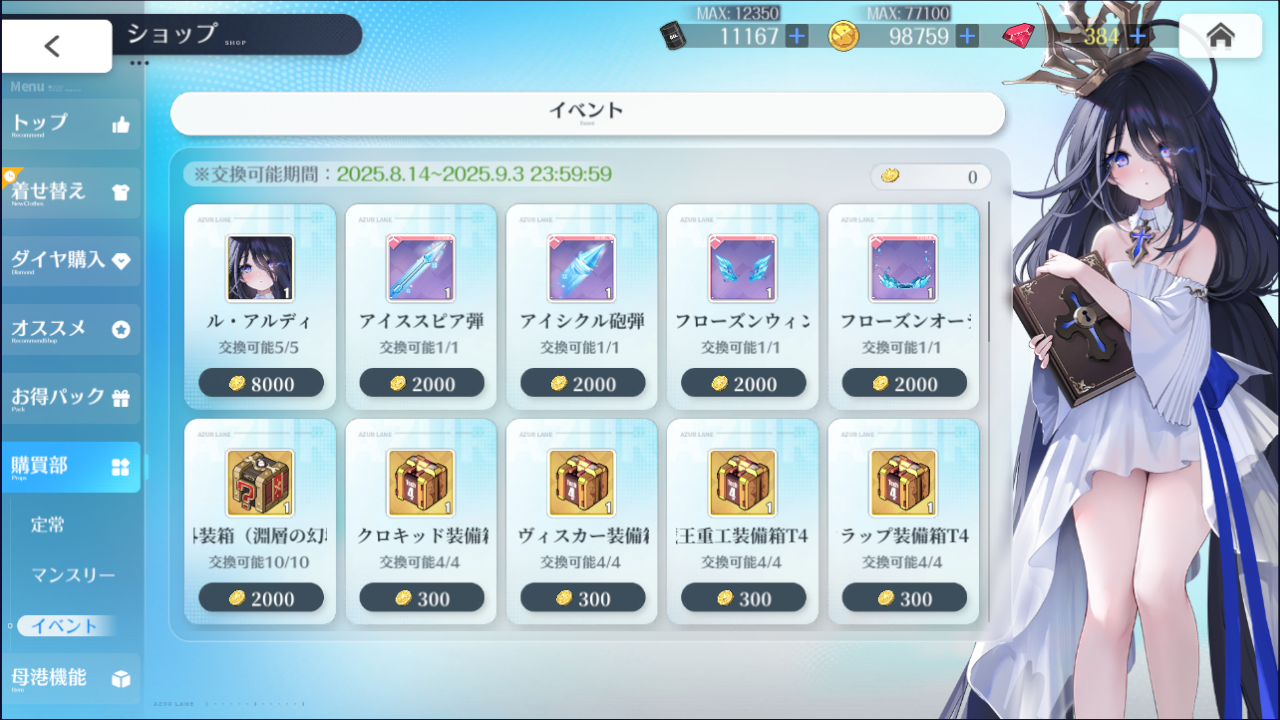Open the ダイヤ購入 diamond purchase tab
Image resolution: width=1280 pixels, height=720 pixels.
click(70, 260)
